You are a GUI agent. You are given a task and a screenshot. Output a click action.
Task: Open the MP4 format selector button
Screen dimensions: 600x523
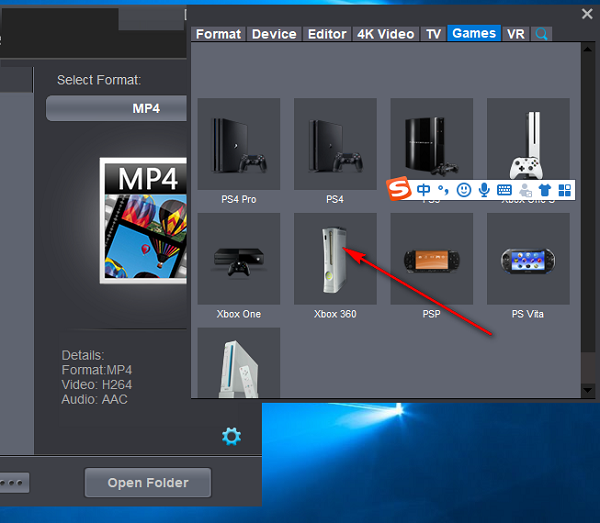pos(116,108)
